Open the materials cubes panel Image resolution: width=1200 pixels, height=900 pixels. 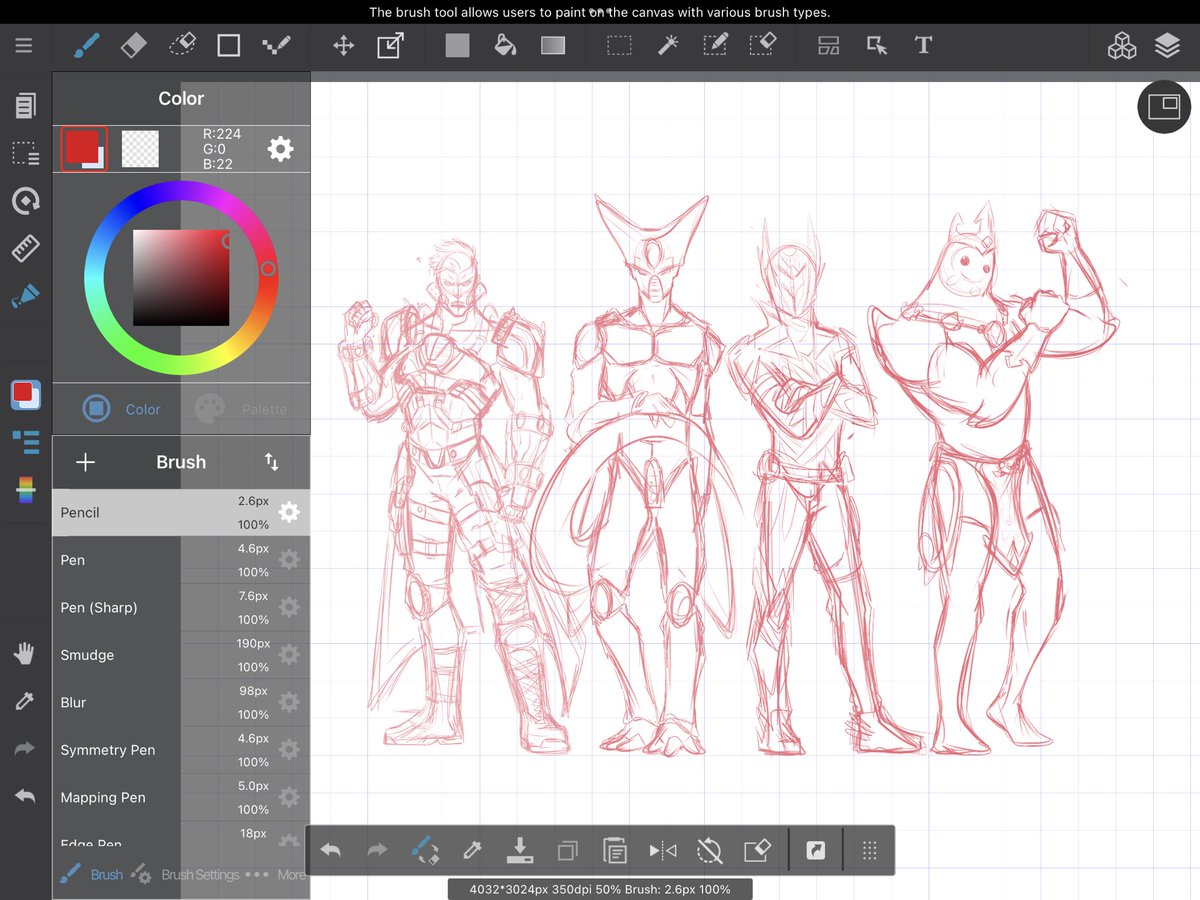click(x=1122, y=46)
